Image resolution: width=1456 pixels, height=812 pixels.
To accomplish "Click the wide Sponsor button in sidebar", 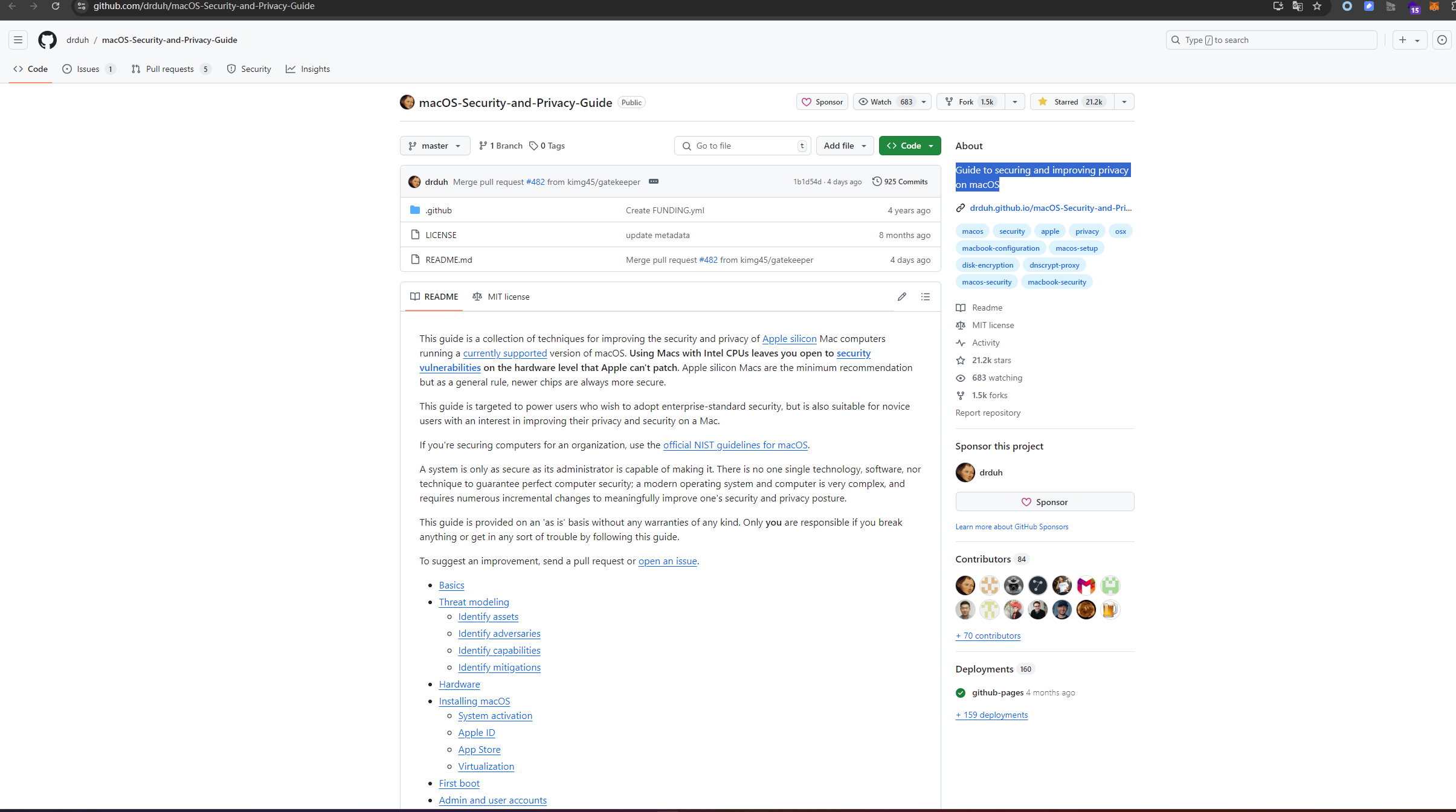I will pos(1045,501).
